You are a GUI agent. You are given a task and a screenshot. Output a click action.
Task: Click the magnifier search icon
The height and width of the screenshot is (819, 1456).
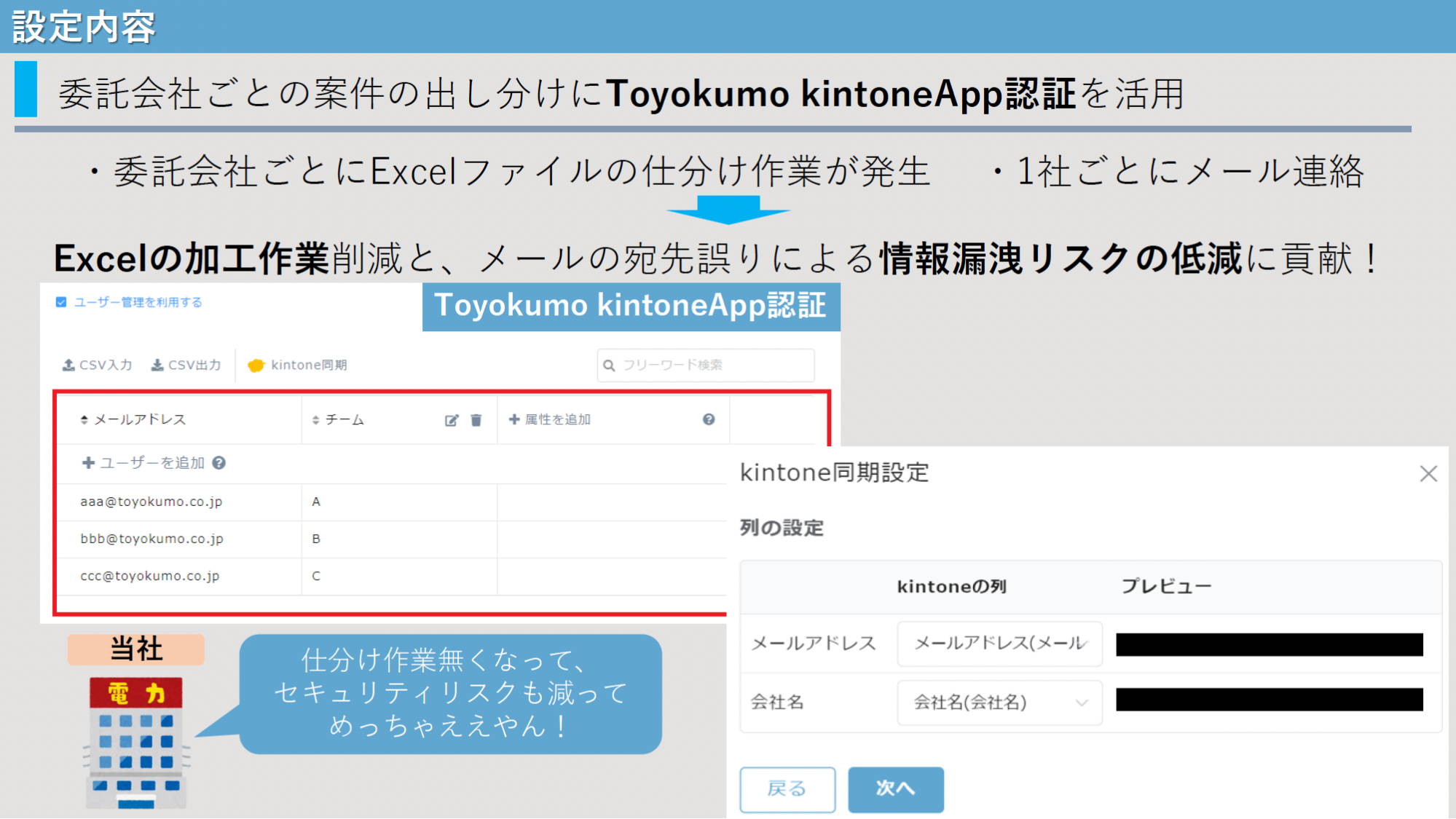tap(610, 365)
